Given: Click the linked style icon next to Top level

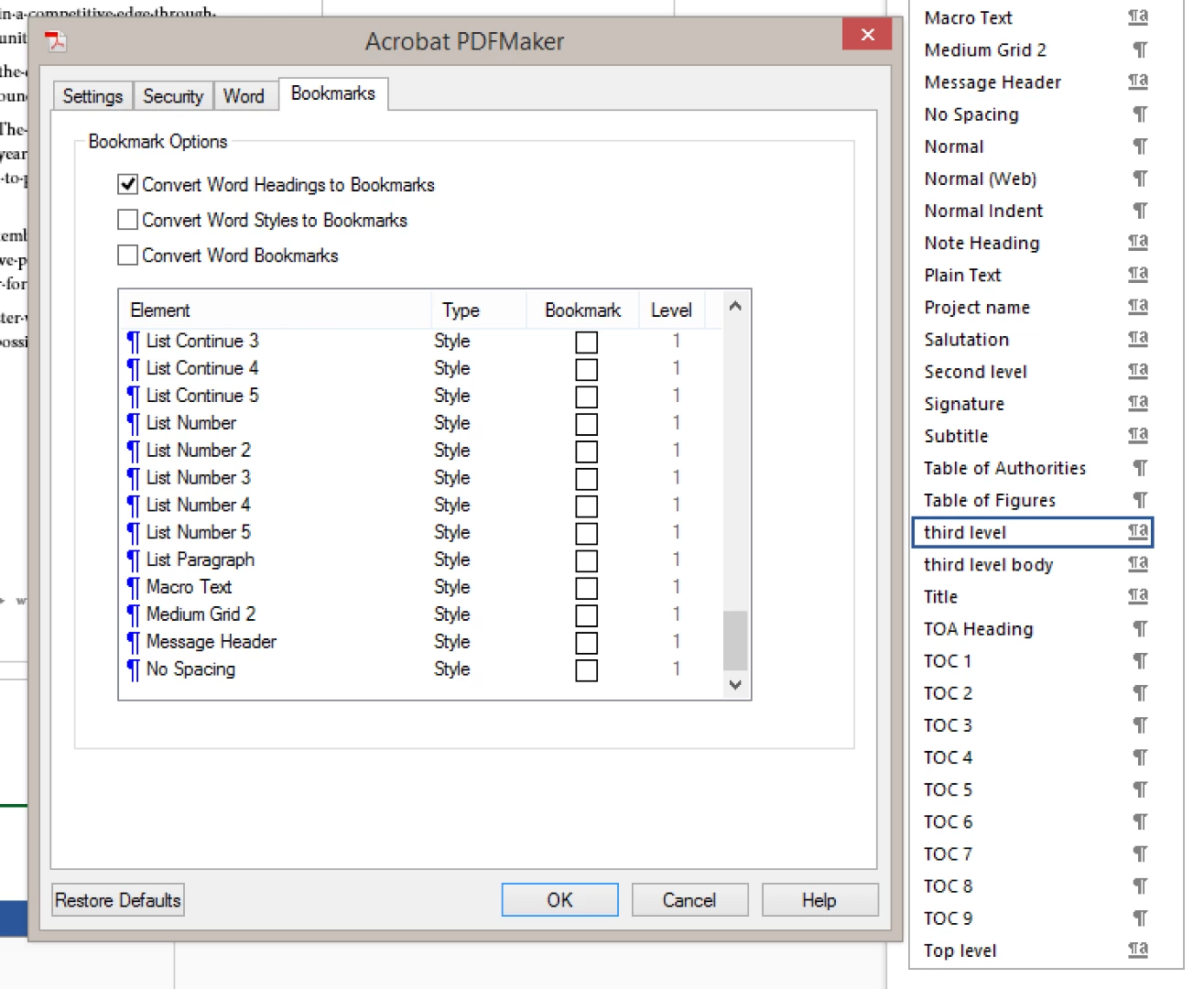Looking at the screenshot, I should 1138,950.
